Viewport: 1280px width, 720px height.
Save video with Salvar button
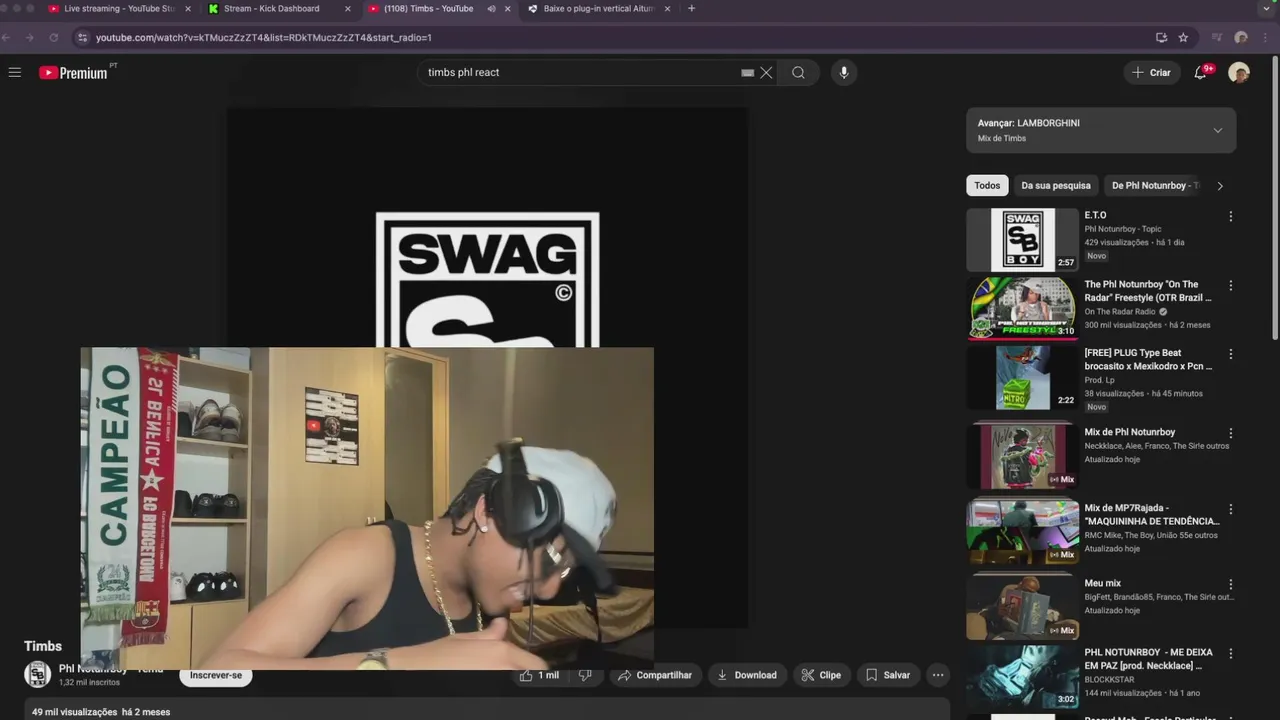[x=887, y=675]
